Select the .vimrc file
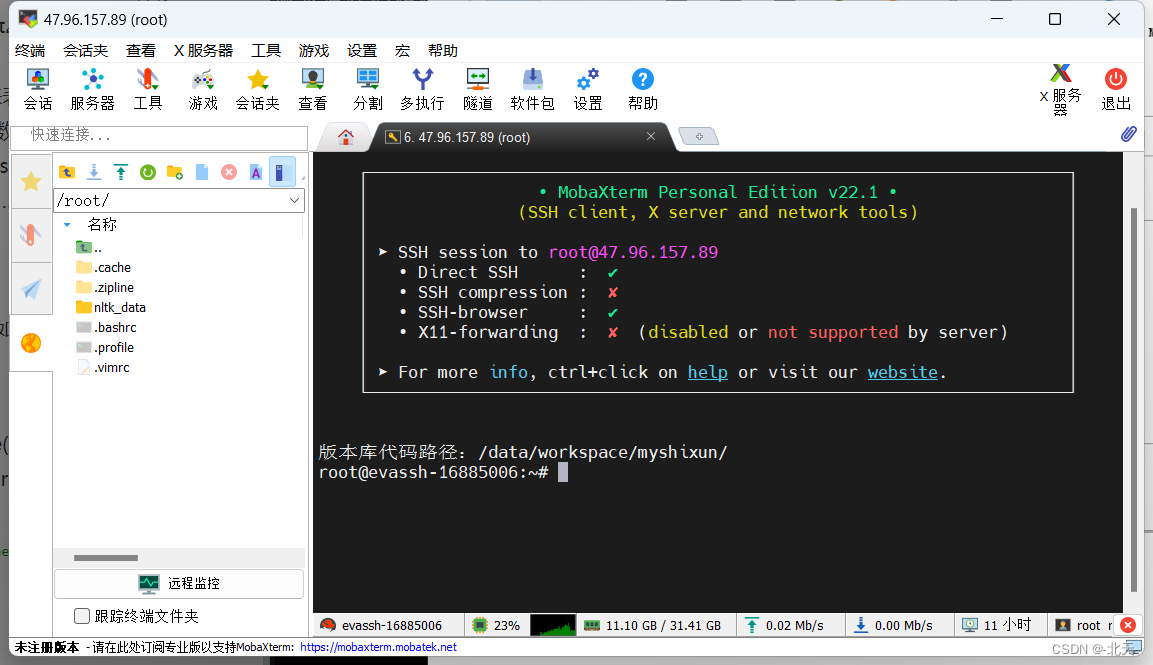This screenshot has width=1153, height=665. click(103, 367)
